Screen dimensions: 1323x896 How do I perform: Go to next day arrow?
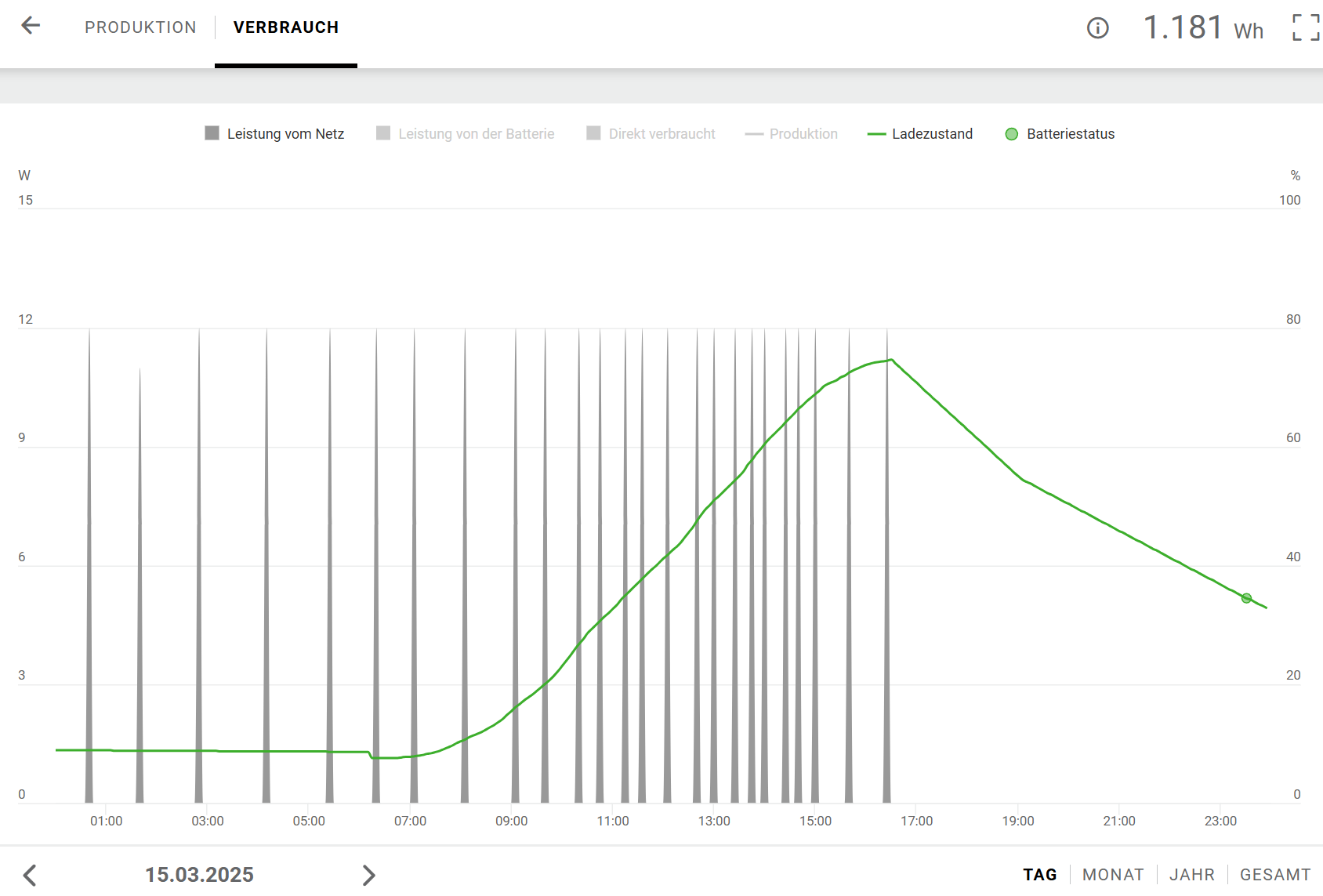[x=368, y=875]
